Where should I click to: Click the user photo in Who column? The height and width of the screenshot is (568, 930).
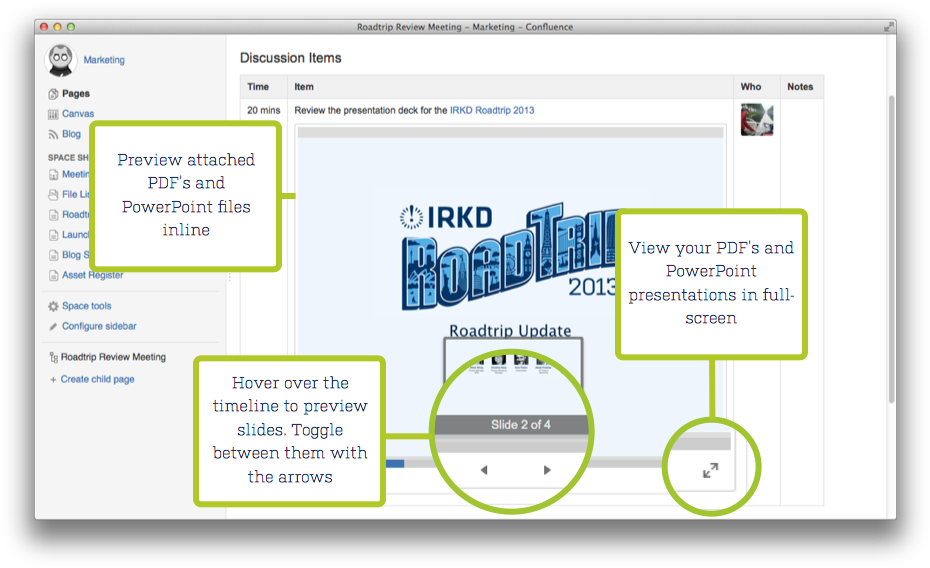point(757,120)
